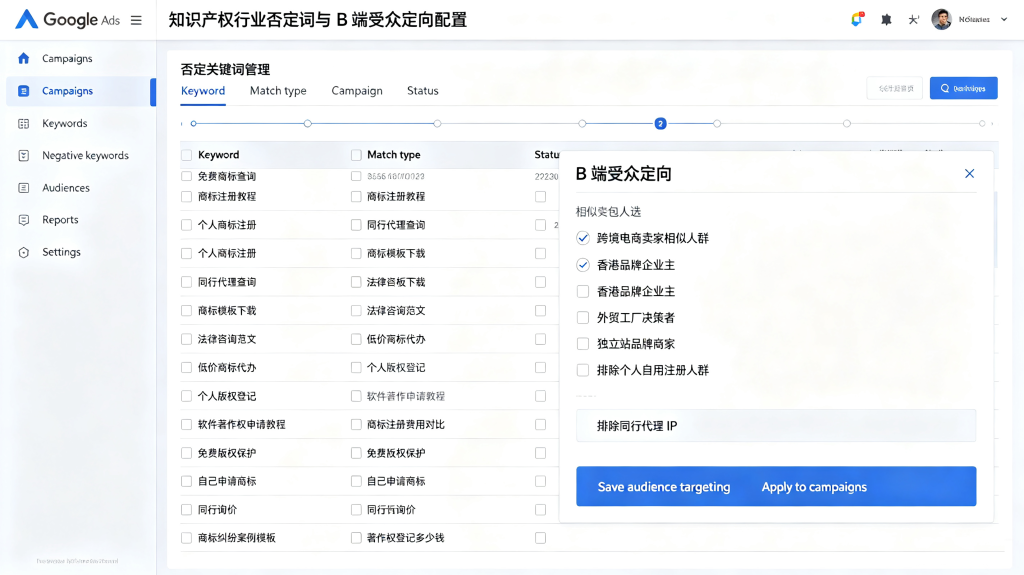Image resolution: width=1024 pixels, height=575 pixels.
Task: Uncheck the checked 香港品牌企业主 option
Action: coord(583,265)
